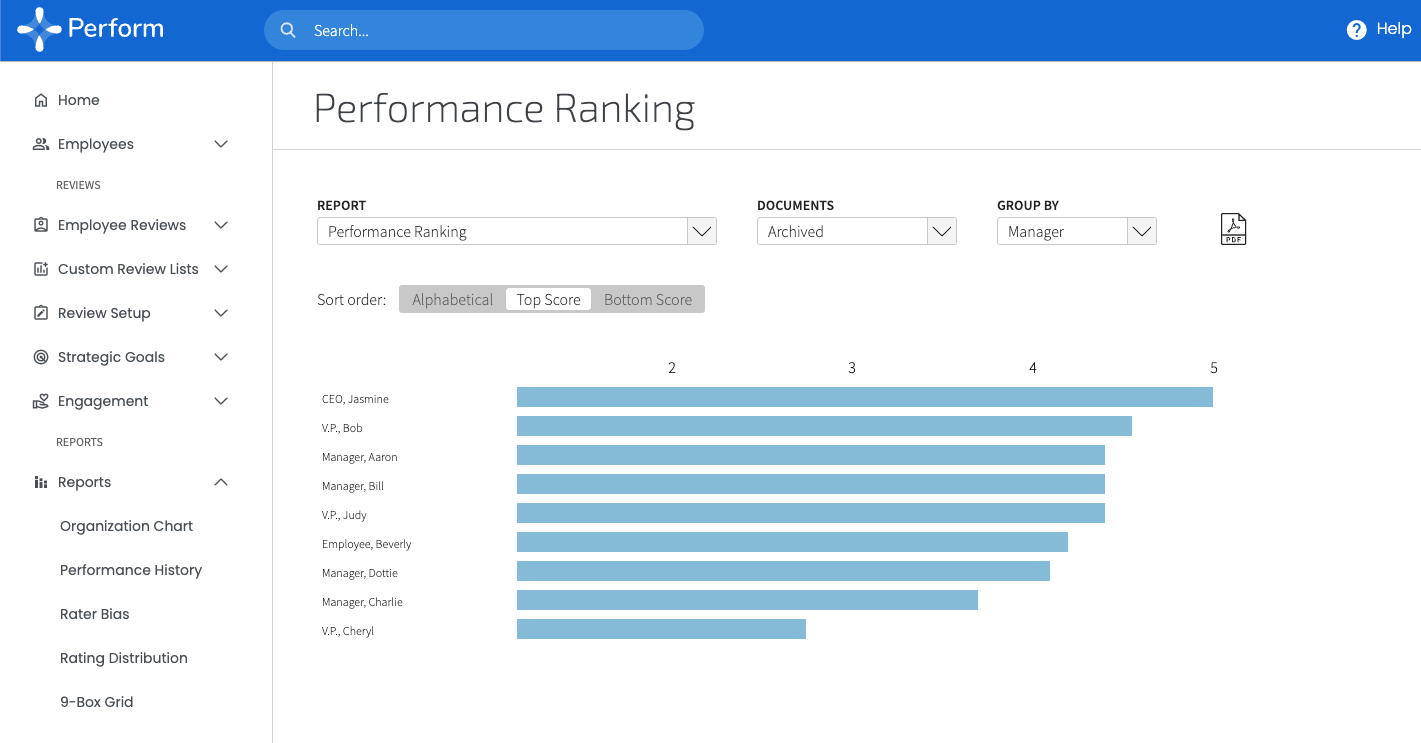Select Top Score sort order
This screenshot has width=1421, height=743.
coord(549,299)
